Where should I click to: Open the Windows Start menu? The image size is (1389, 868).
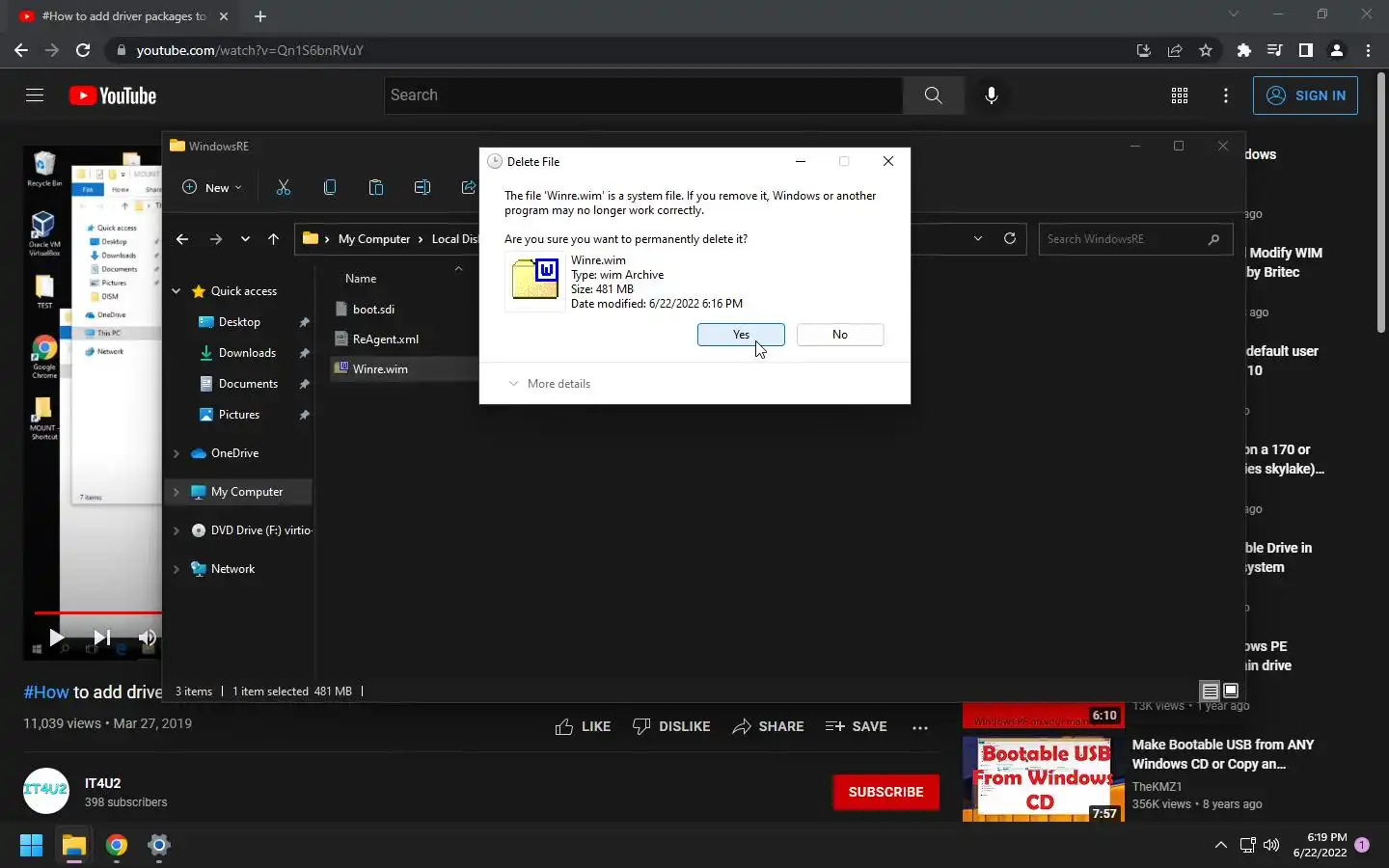31,846
